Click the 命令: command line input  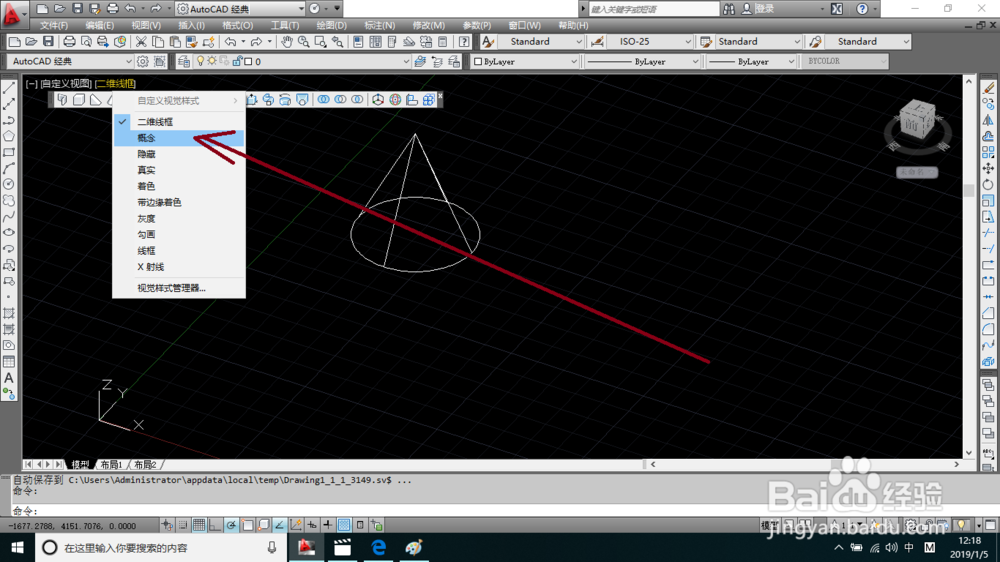[485, 511]
